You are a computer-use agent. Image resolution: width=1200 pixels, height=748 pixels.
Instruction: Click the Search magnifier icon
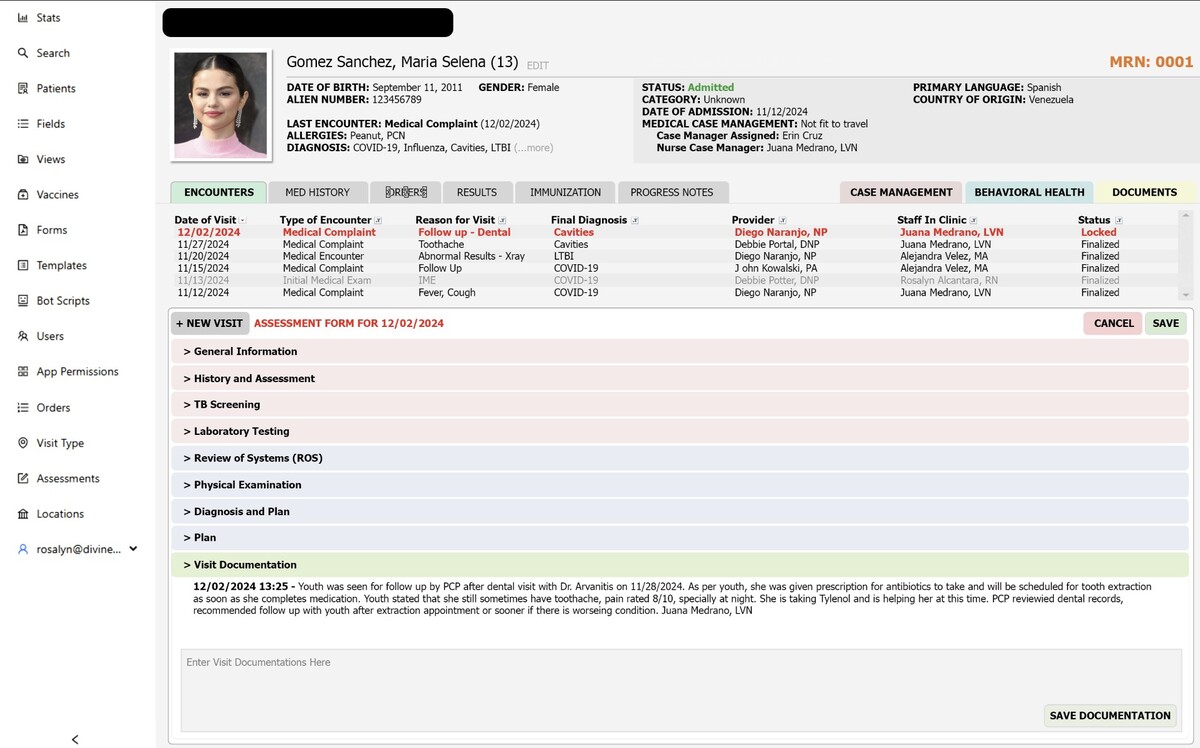tap(23, 53)
